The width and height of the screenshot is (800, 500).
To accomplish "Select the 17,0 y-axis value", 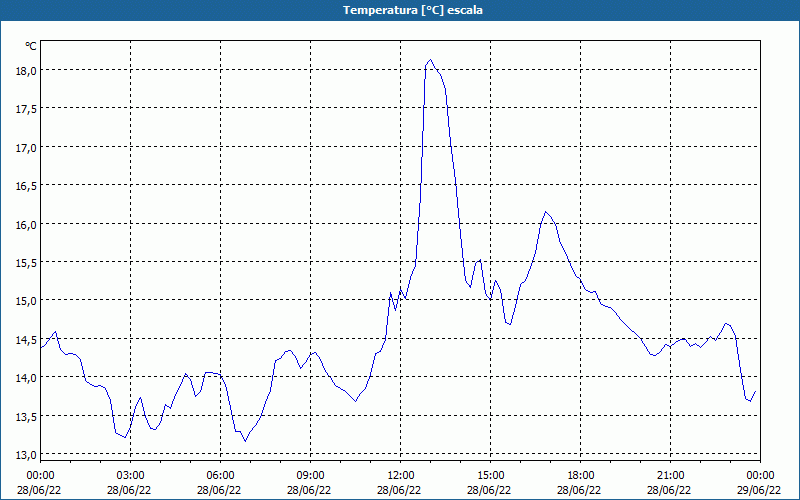I will pos(27,148).
